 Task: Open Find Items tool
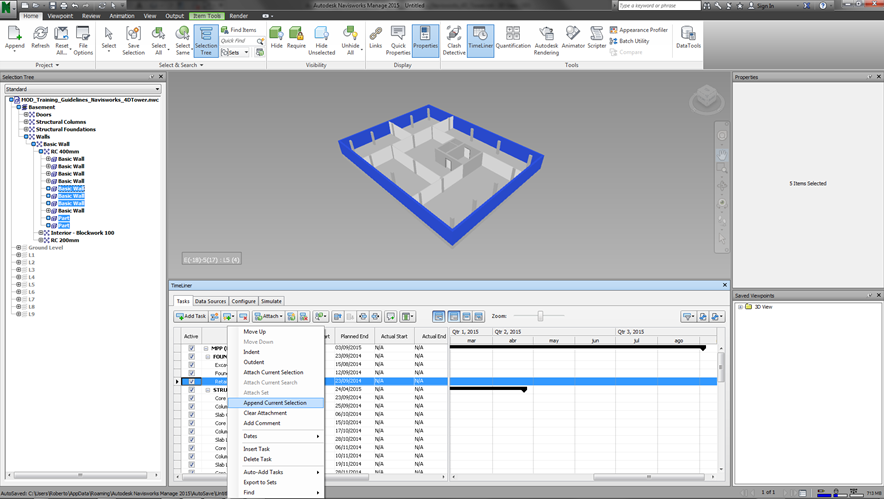coord(238,29)
